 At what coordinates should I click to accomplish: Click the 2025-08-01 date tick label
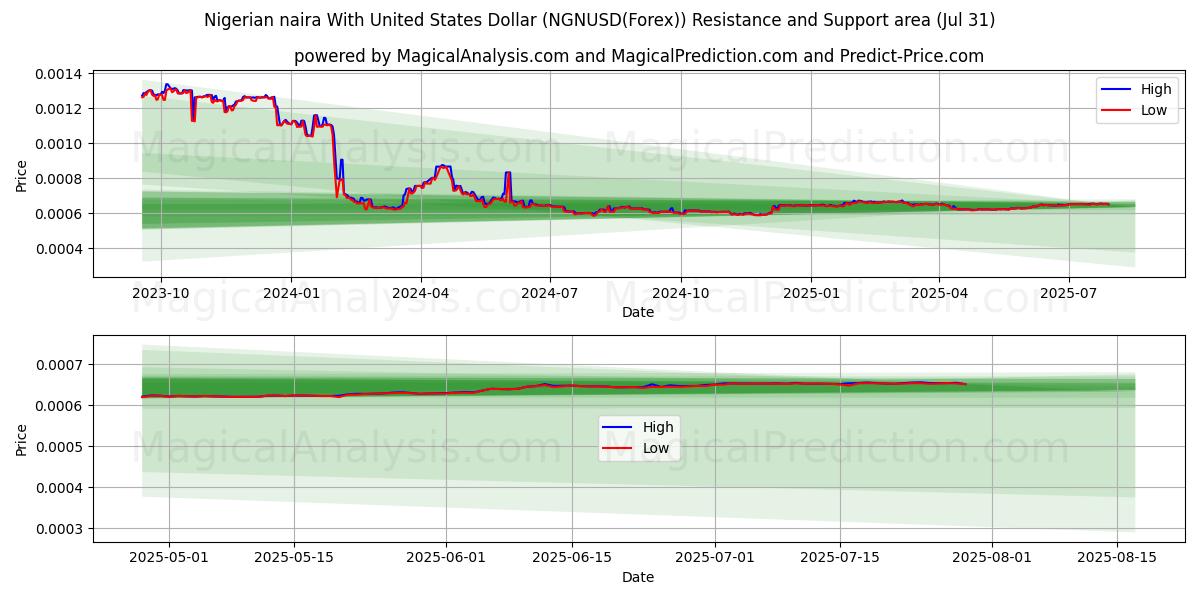(993, 558)
